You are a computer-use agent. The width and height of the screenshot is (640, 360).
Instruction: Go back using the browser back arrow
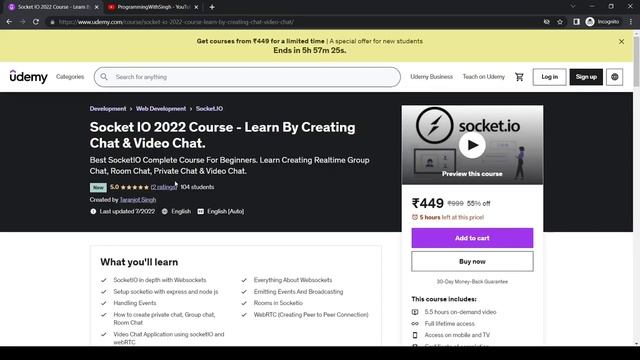[9, 22]
